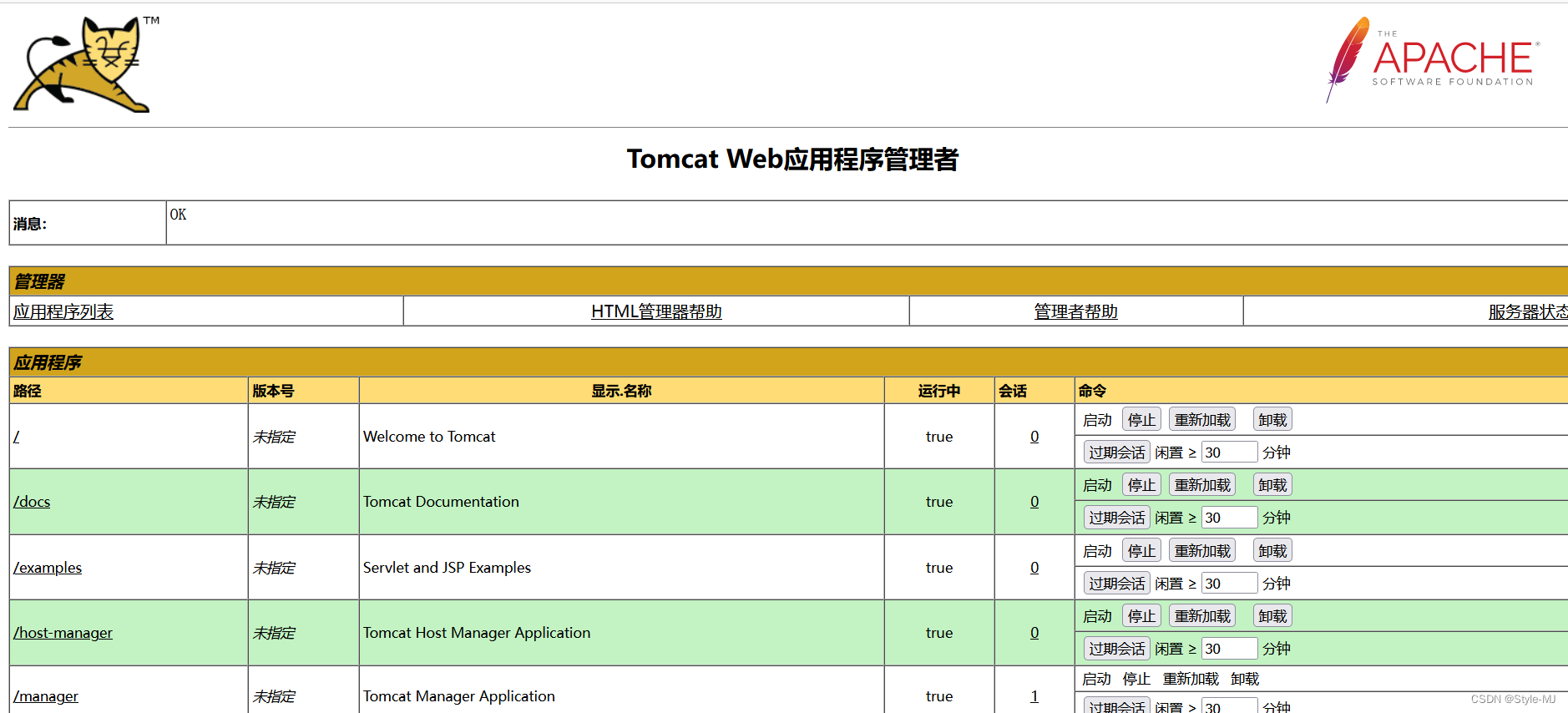Open the 服务器状态 link
This screenshot has width=1568, height=713.
1528,311
